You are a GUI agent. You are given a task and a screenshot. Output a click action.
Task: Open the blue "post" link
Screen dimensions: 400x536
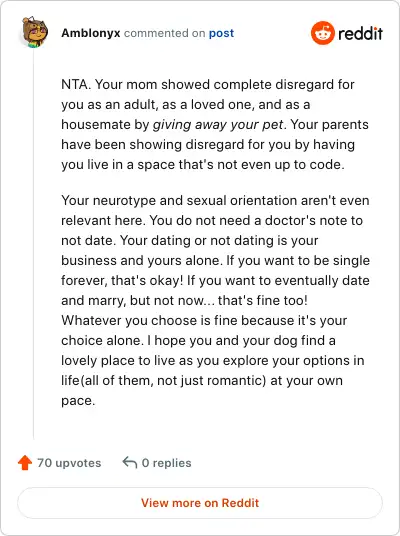222,33
